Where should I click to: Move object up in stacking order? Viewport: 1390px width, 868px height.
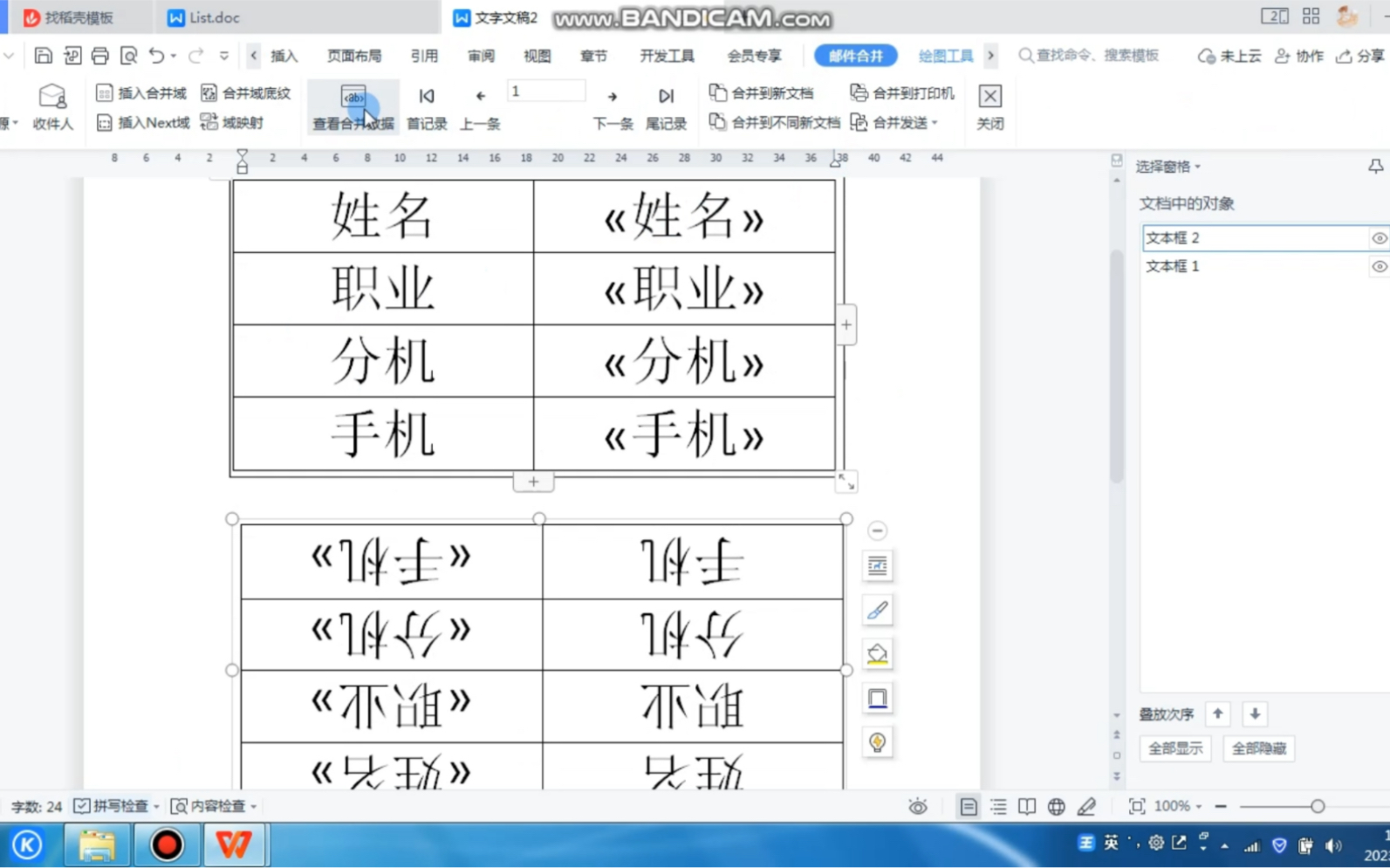pos(1217,714)
